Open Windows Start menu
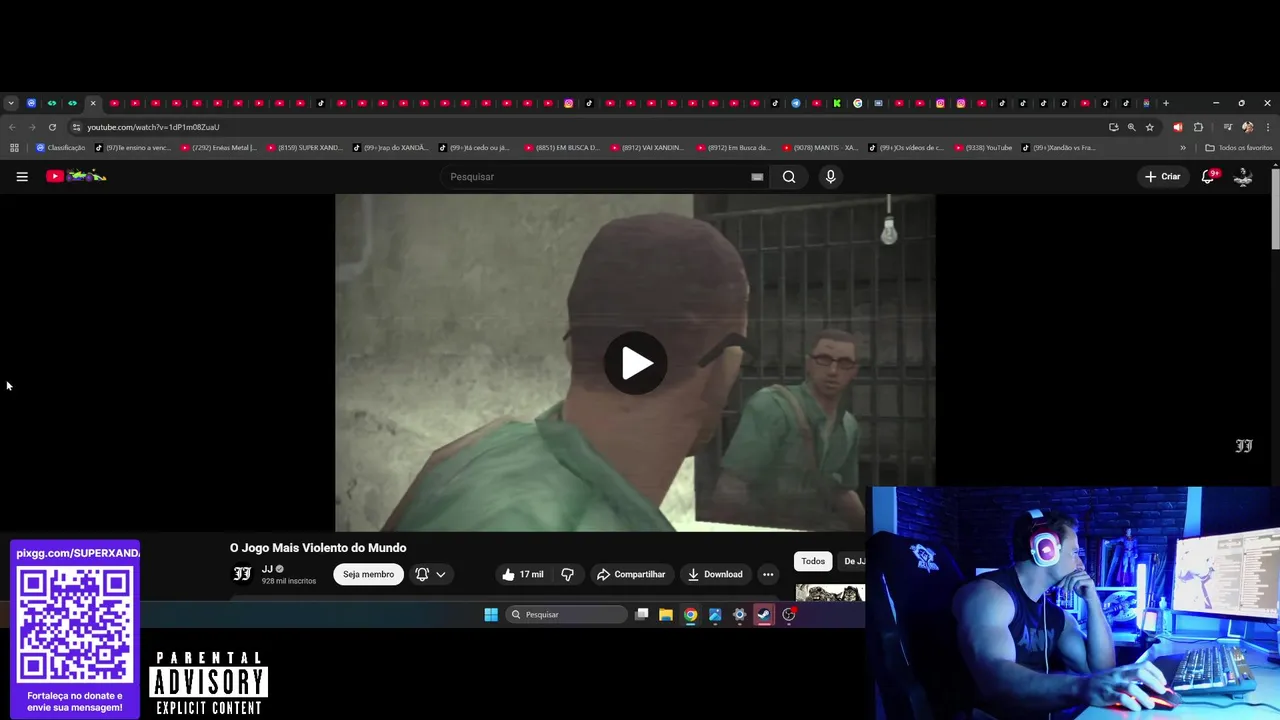This screenshot has width=1280, height=720. click(x=491, y=615)
